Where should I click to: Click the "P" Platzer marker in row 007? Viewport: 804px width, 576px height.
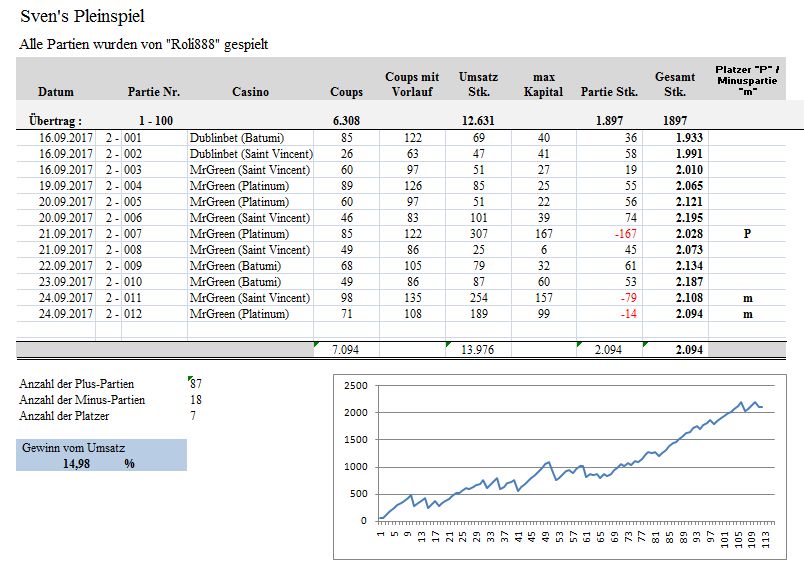[746, 233]
